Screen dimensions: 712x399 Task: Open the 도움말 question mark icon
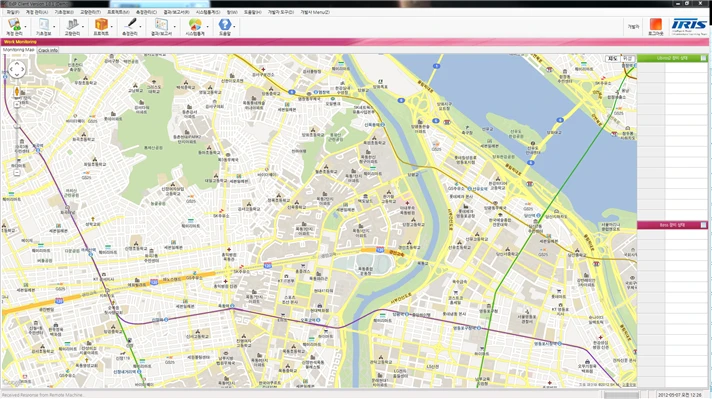tap(225, 27)
